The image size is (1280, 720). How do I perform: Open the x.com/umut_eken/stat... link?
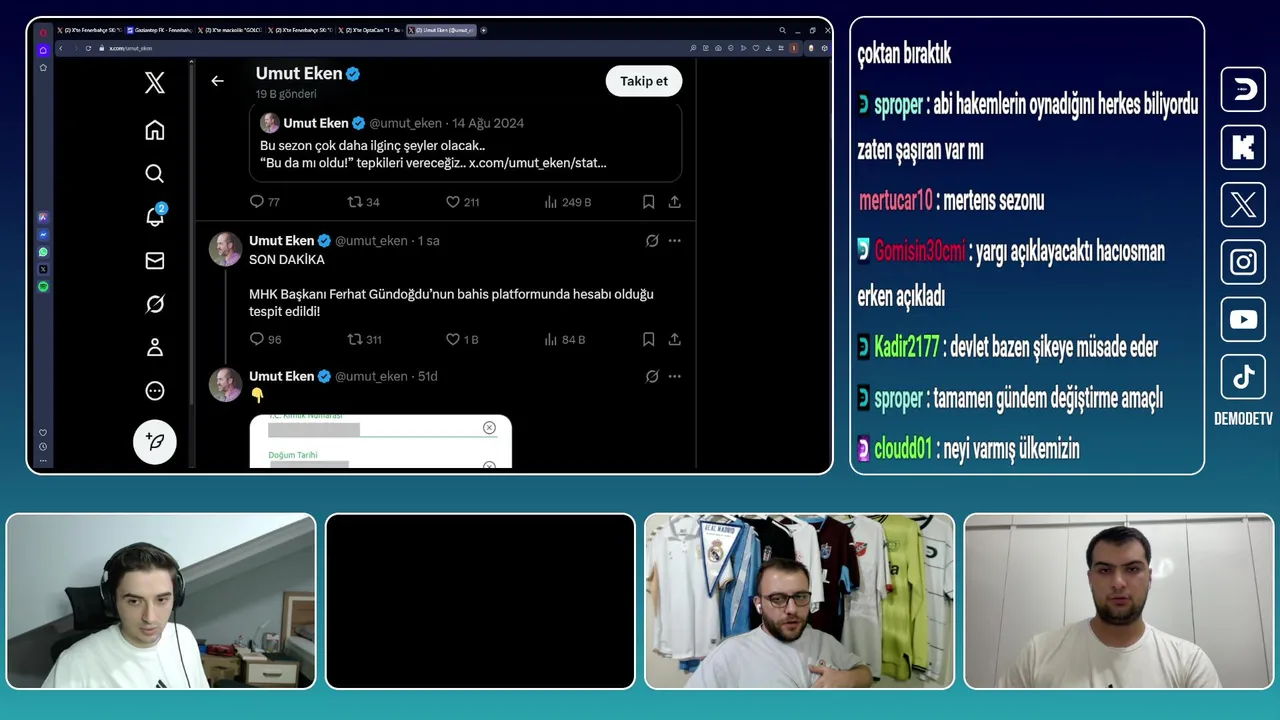pos(538,162)
